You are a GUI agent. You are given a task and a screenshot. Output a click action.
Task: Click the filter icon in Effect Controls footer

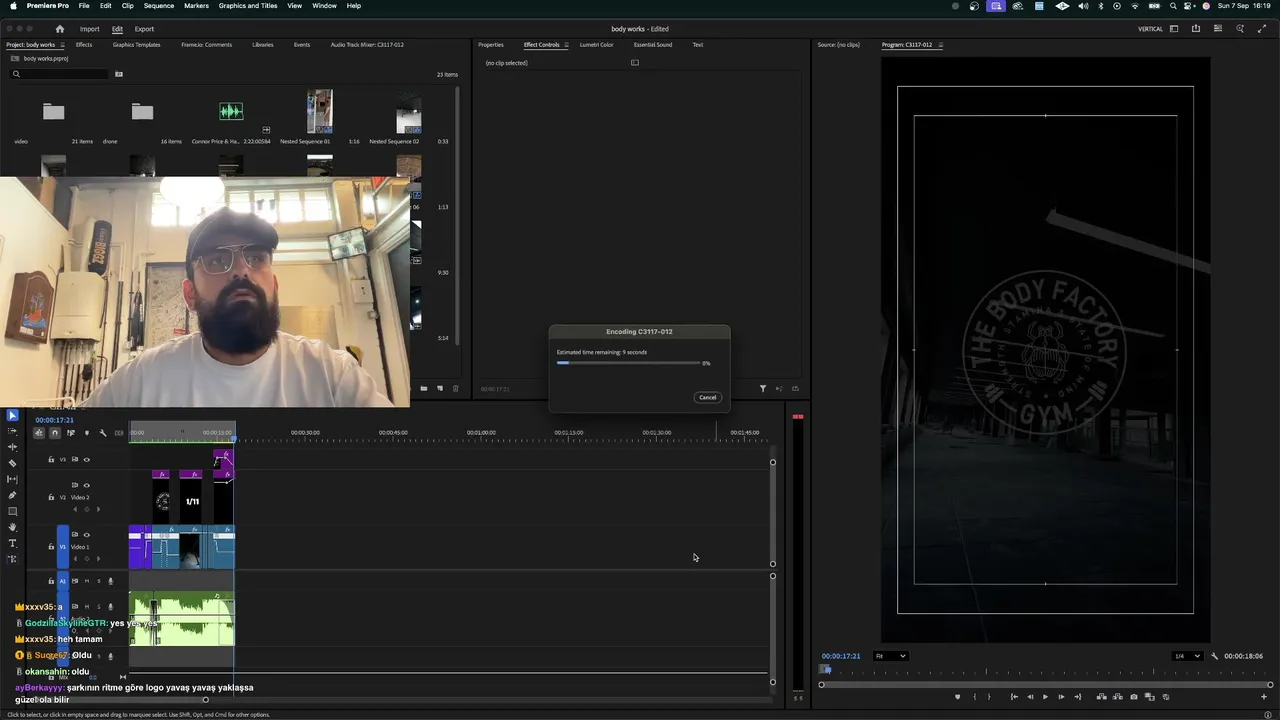click(x=762, y=388)
